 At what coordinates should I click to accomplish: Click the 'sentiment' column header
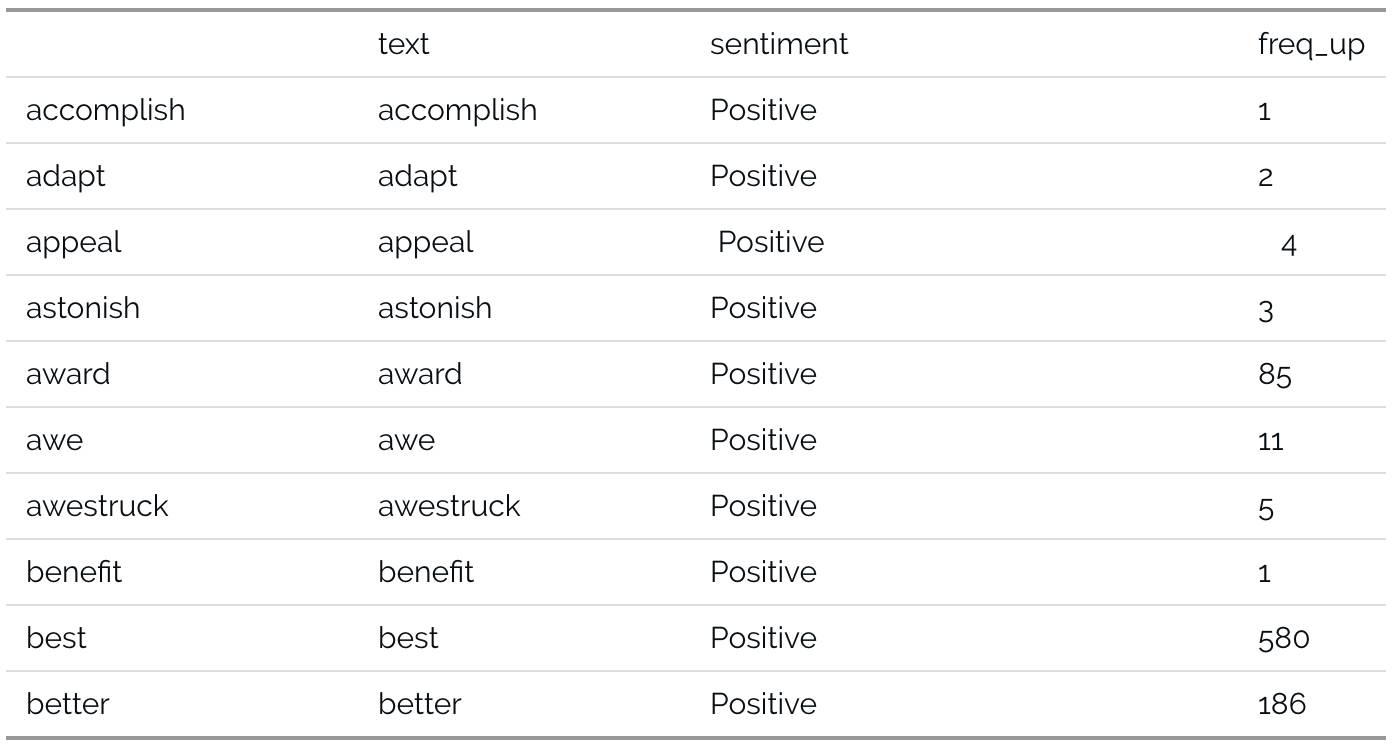click(x=779, y=44)
